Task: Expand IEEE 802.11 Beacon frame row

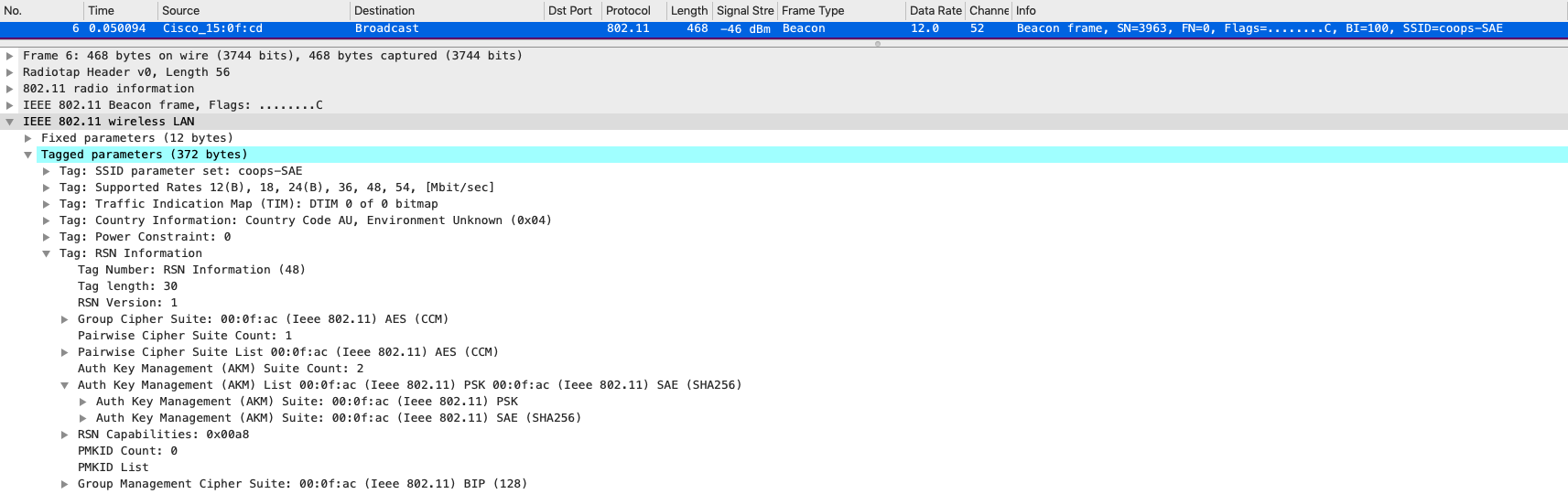Action: [10, 105]
